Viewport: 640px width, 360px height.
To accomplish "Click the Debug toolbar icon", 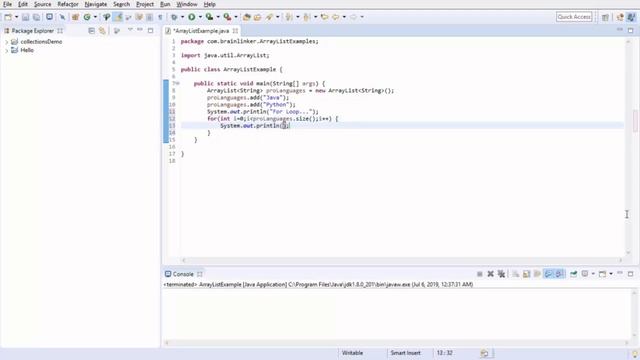I will coord(174,17).
